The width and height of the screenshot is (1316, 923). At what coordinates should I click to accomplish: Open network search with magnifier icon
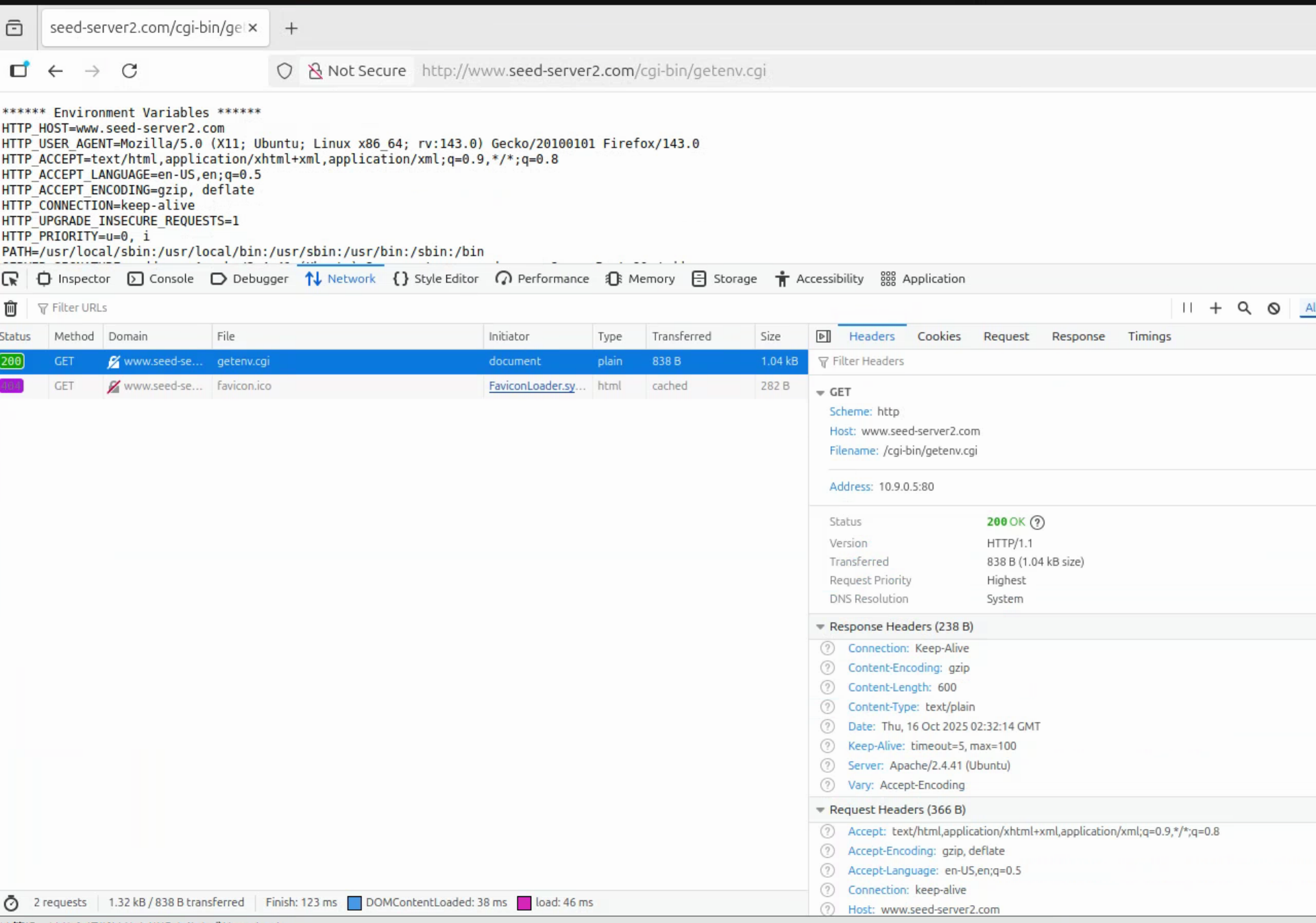pos(1244,308)
